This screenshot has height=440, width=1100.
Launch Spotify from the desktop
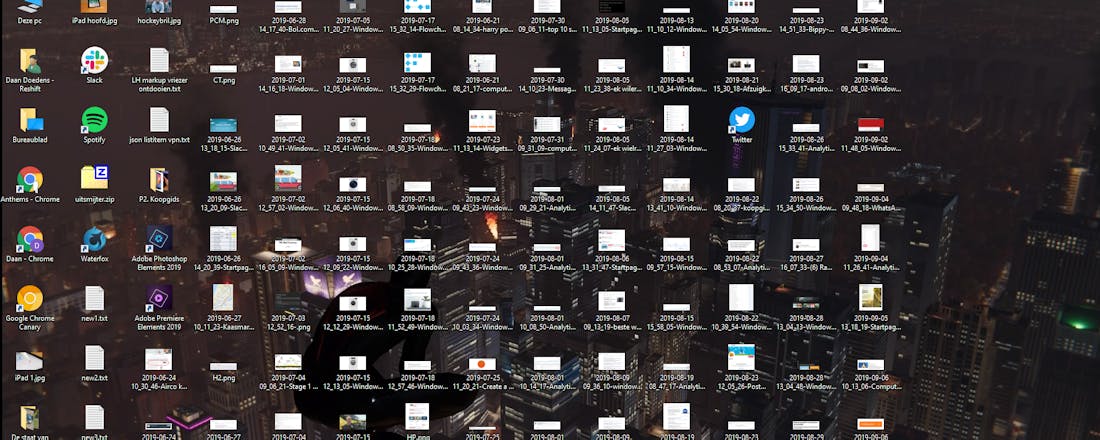(x=94, y=120)
